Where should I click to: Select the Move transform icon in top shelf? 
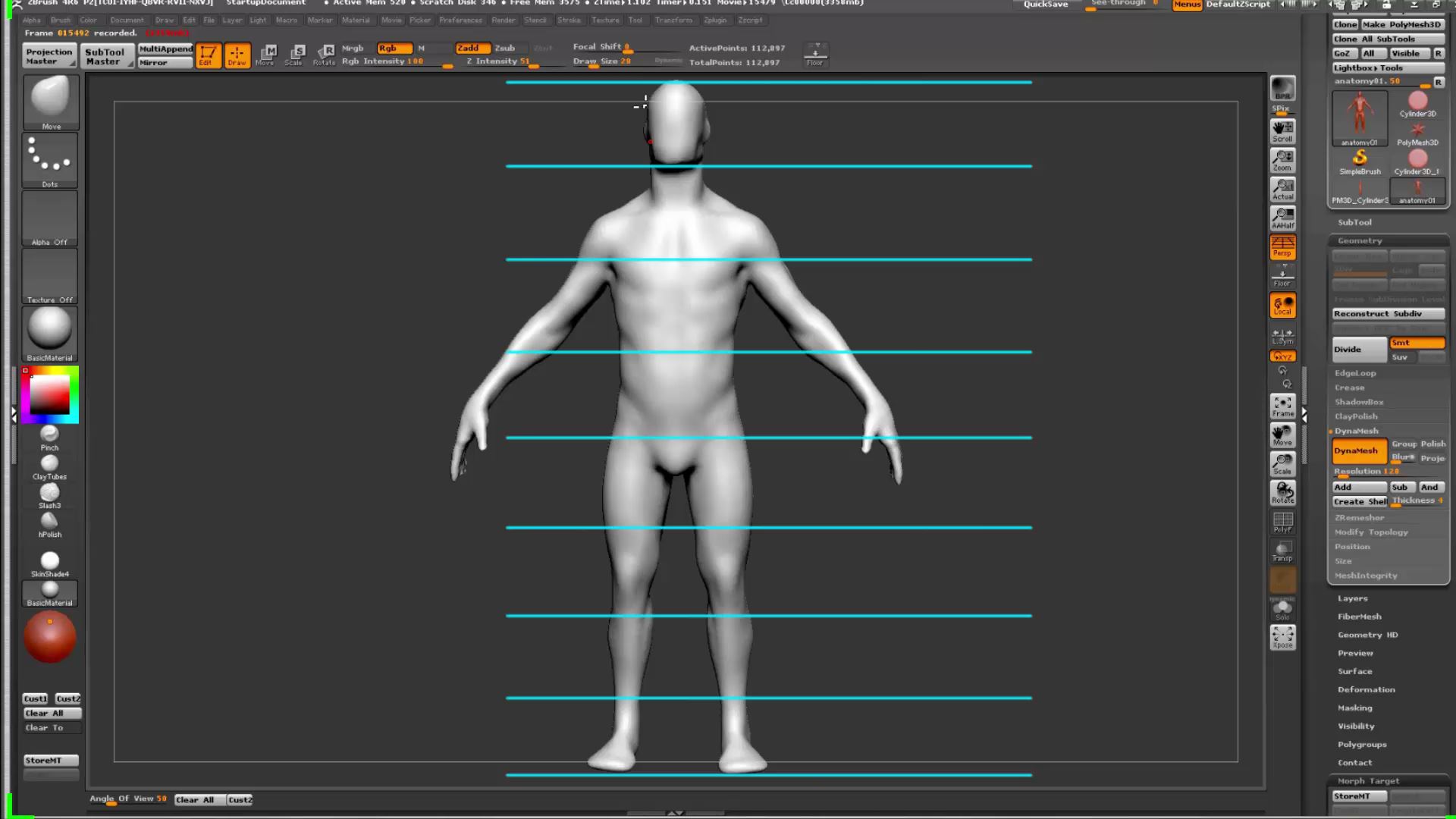coord(267,55)
